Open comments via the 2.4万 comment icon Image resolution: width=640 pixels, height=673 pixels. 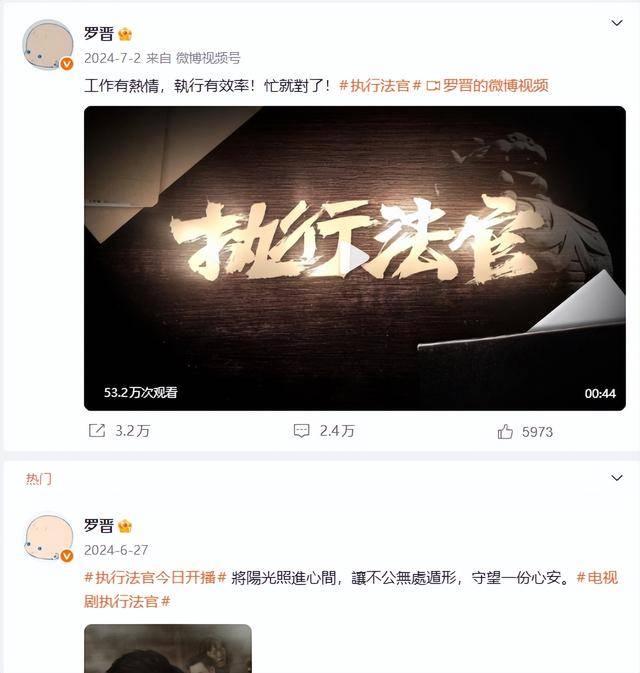[x=301, y=430]
